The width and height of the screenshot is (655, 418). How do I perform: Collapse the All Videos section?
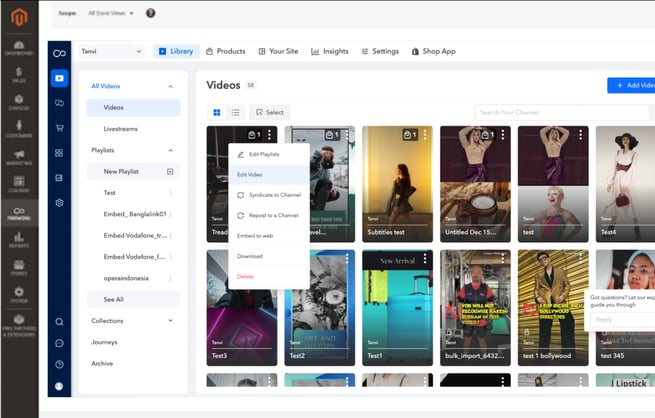coord(170,86)
